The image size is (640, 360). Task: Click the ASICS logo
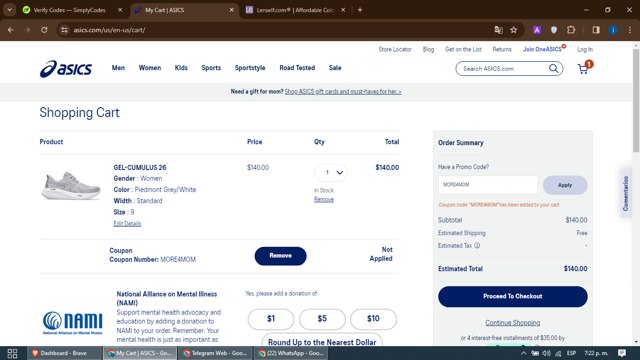(x=66, y=69)
